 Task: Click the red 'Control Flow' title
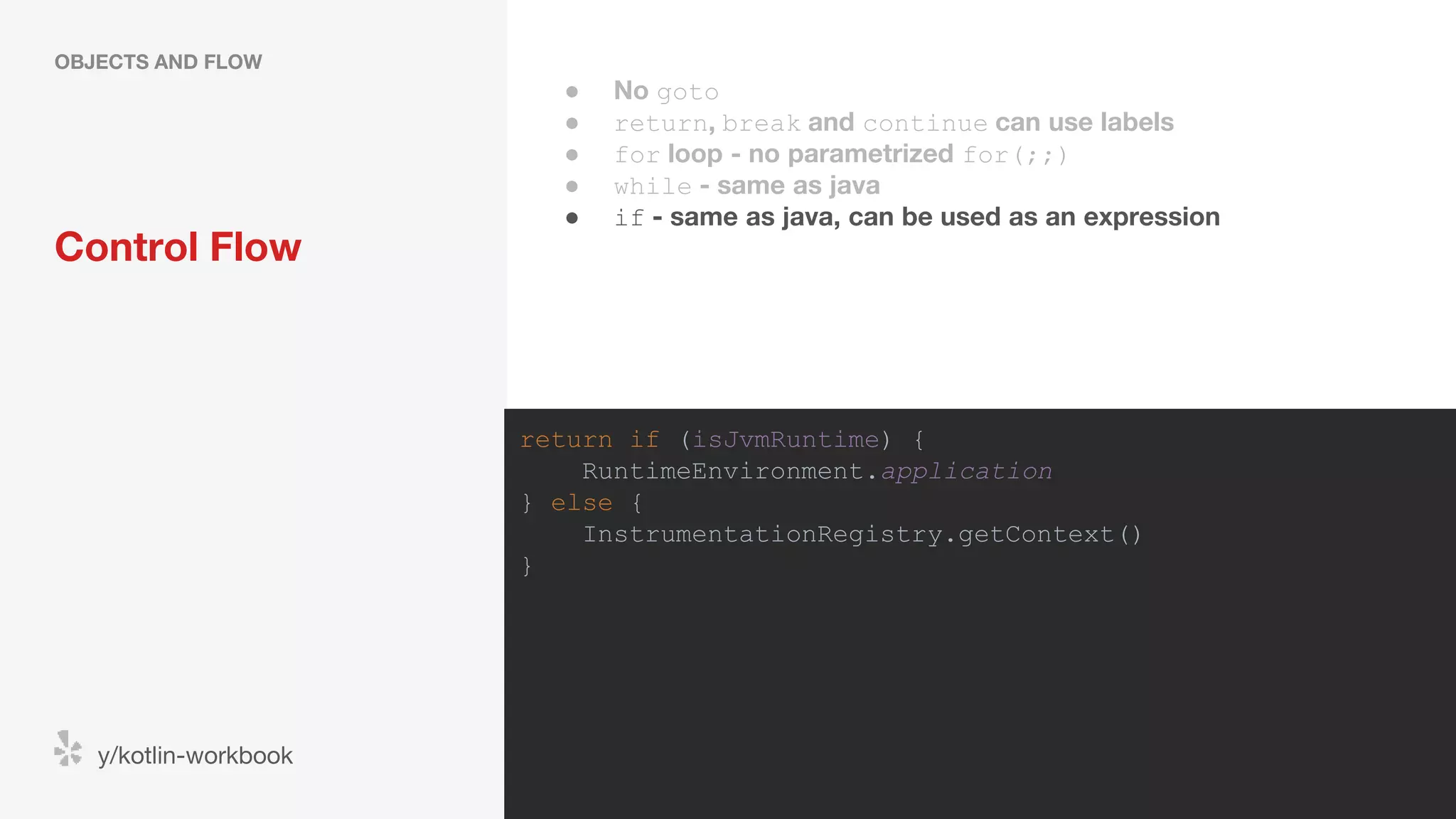pos(178,247)
